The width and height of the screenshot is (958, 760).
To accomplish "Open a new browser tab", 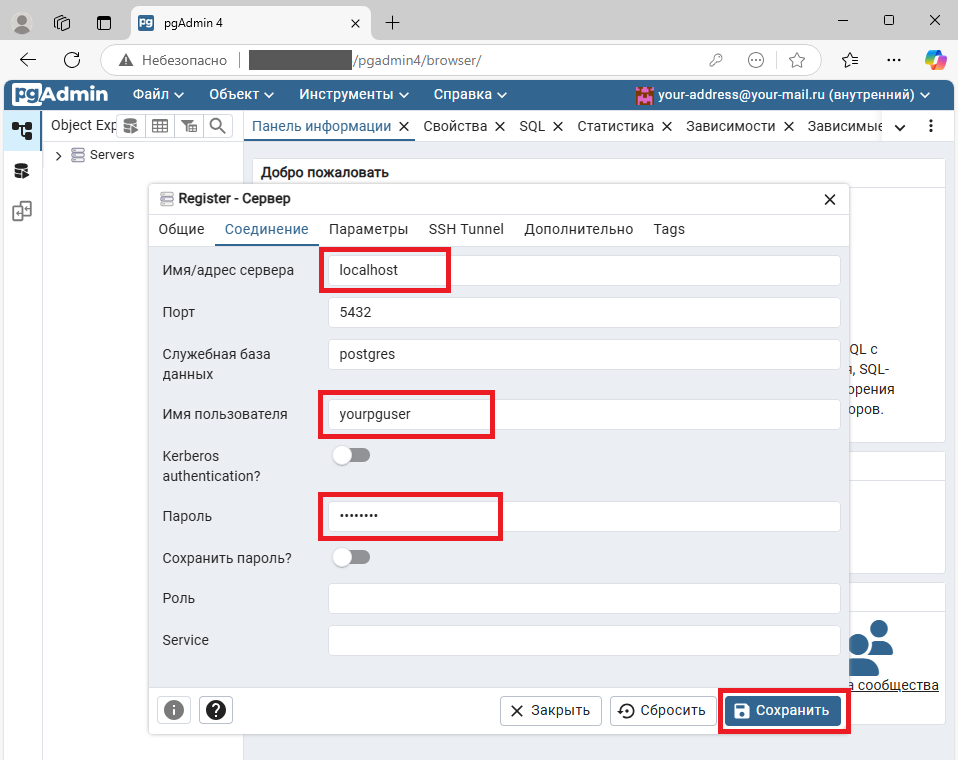I will click(x=392, y=23).
